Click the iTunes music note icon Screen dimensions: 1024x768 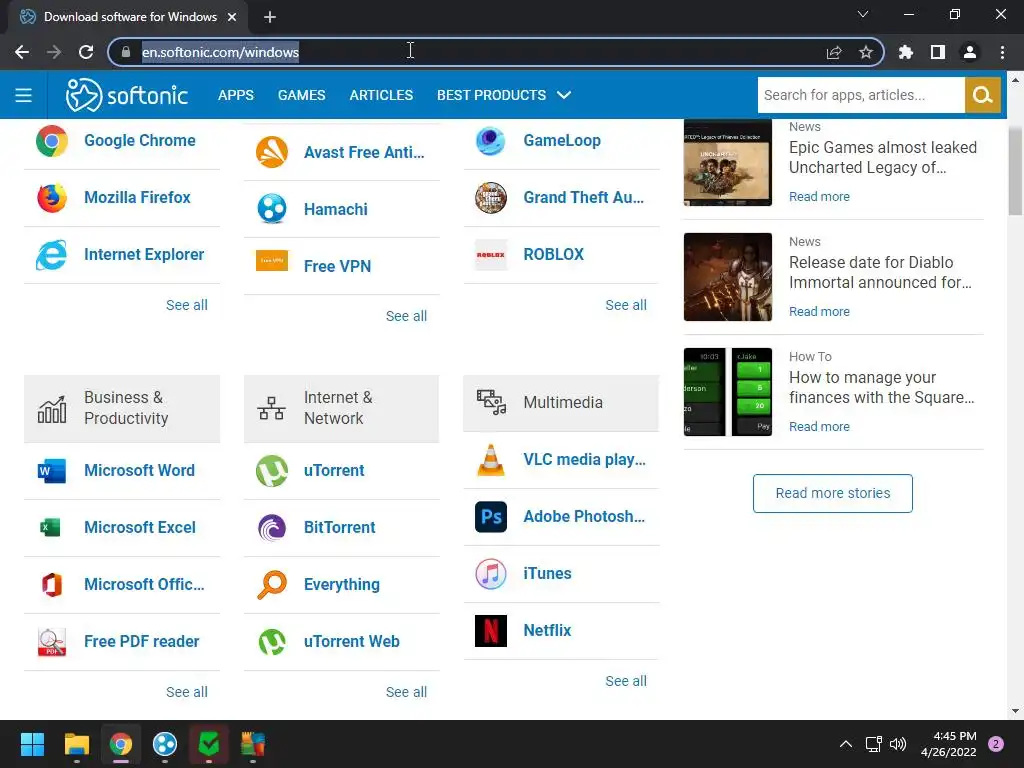tap(490, 574)
